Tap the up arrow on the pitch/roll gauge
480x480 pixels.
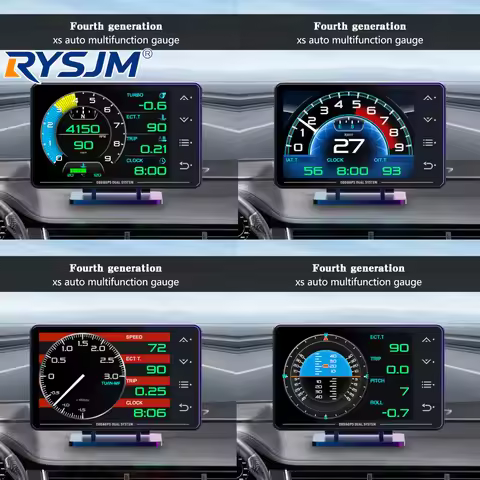pyautogui.click(x=427, y=340)
